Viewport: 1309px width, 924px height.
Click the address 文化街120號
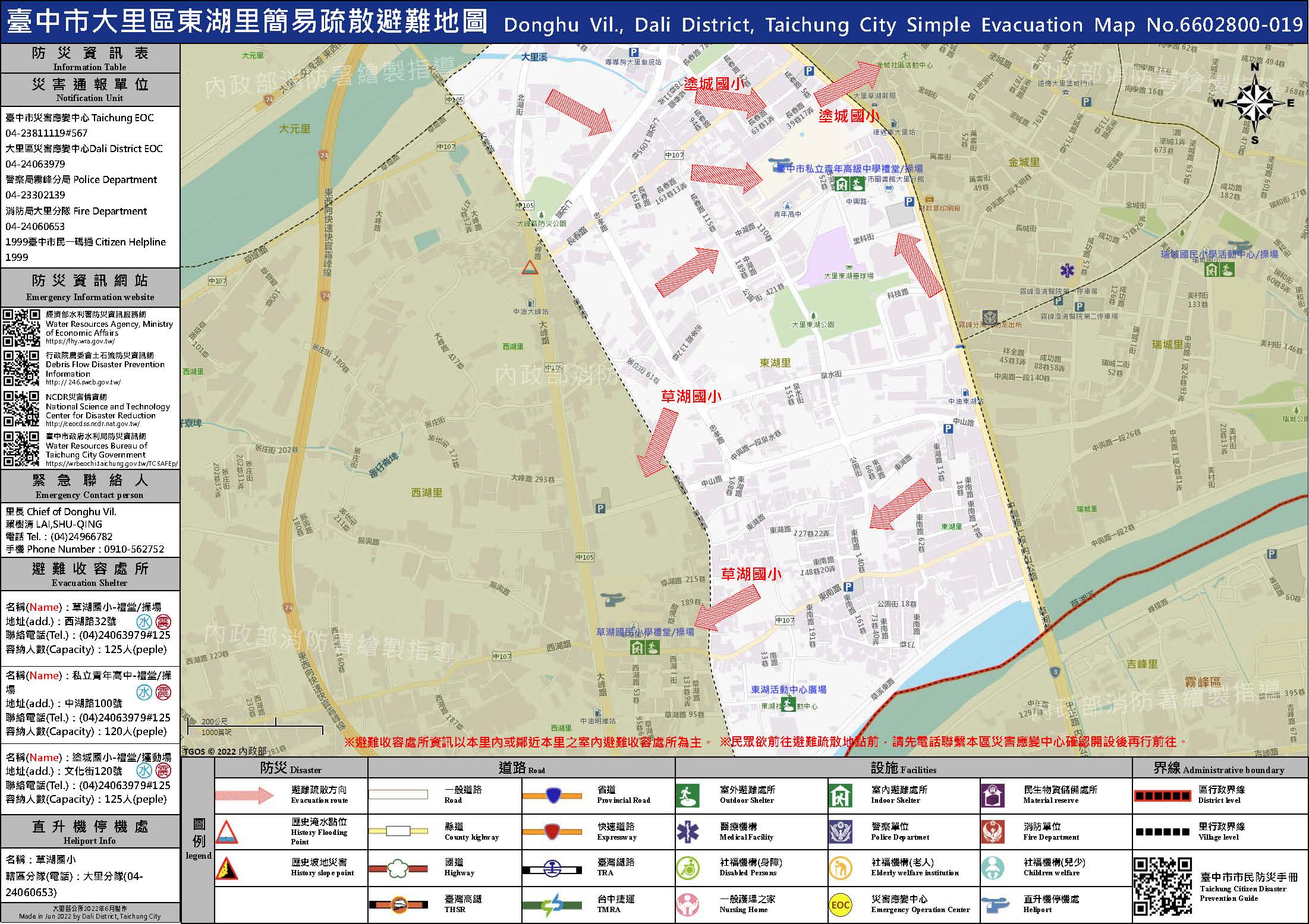tap(93, 771)
